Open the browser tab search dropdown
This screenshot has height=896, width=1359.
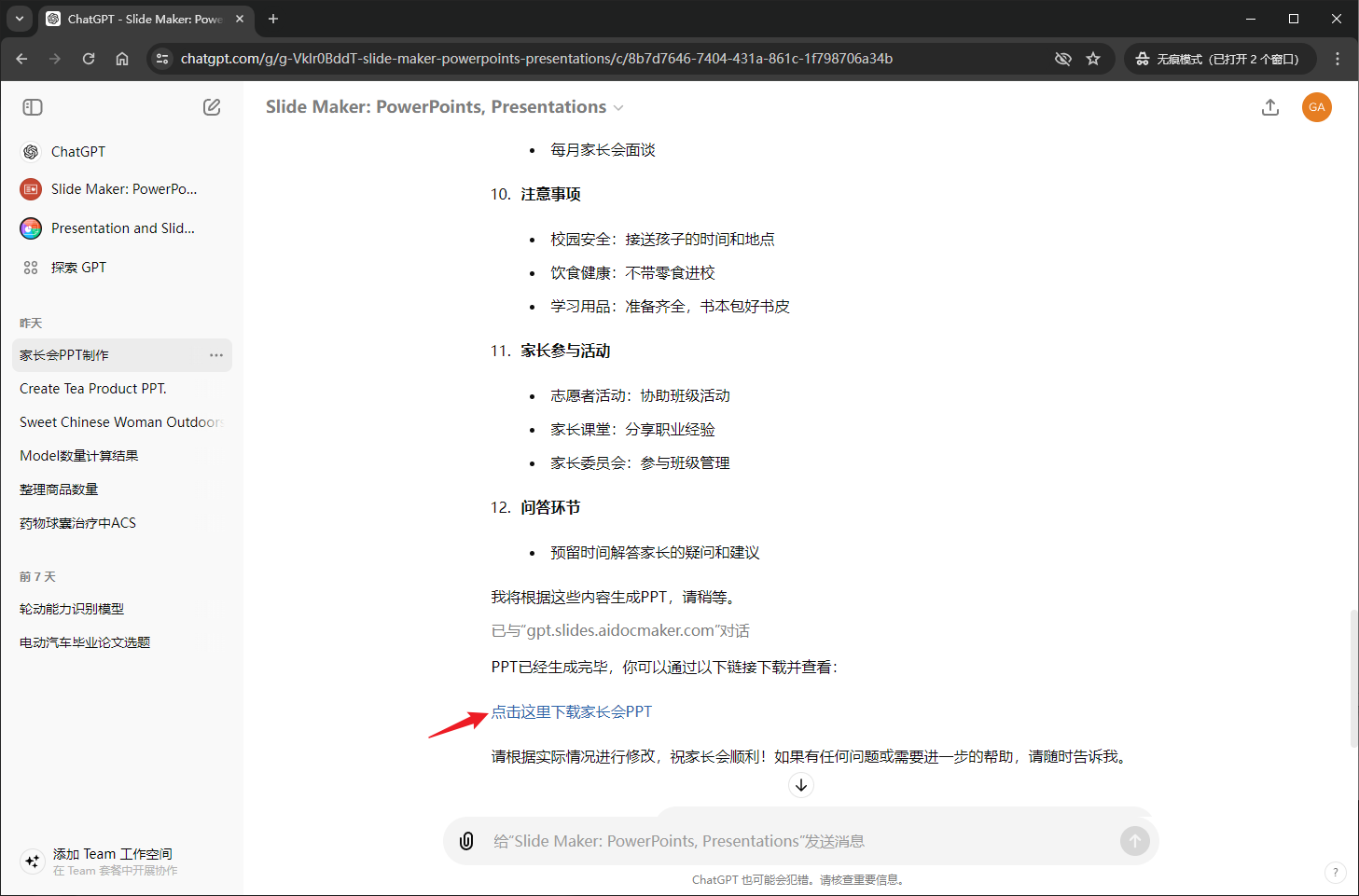pyautogui.click(x=20, y=19)
